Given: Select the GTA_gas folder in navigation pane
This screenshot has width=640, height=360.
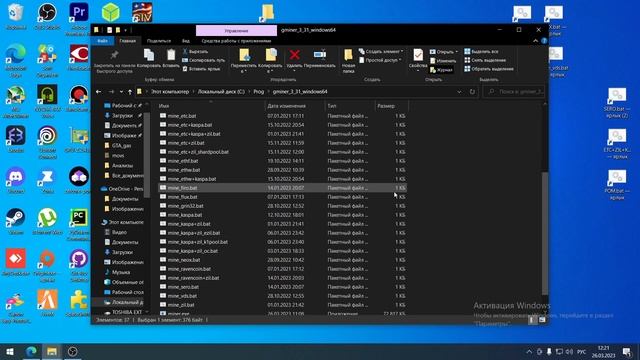Looking at the screenshot, I should click(121, 146).
